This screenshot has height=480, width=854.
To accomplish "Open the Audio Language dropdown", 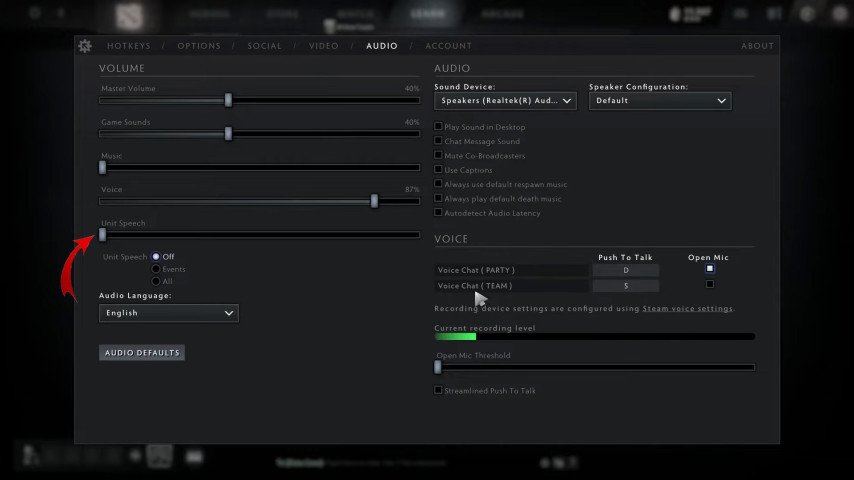I will coord(169,313).
